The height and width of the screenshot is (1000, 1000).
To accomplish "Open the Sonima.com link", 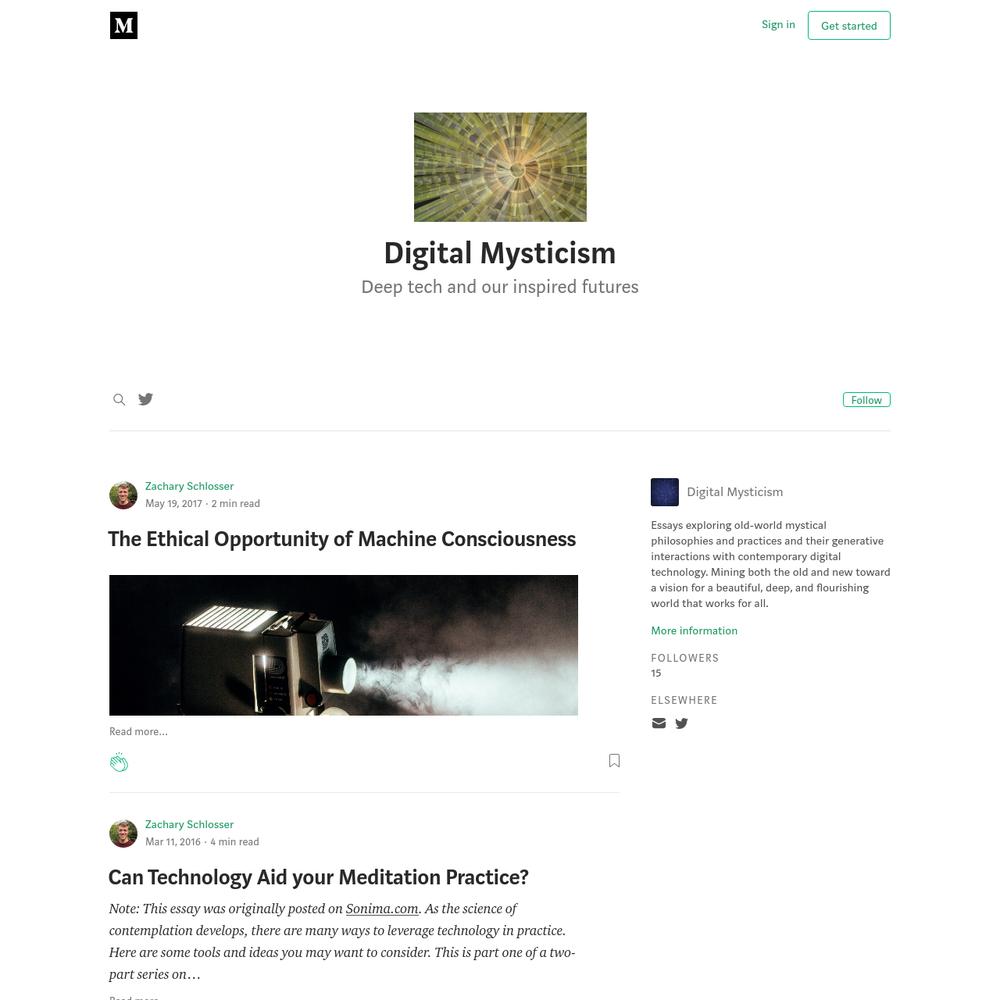I will (382, 909).
